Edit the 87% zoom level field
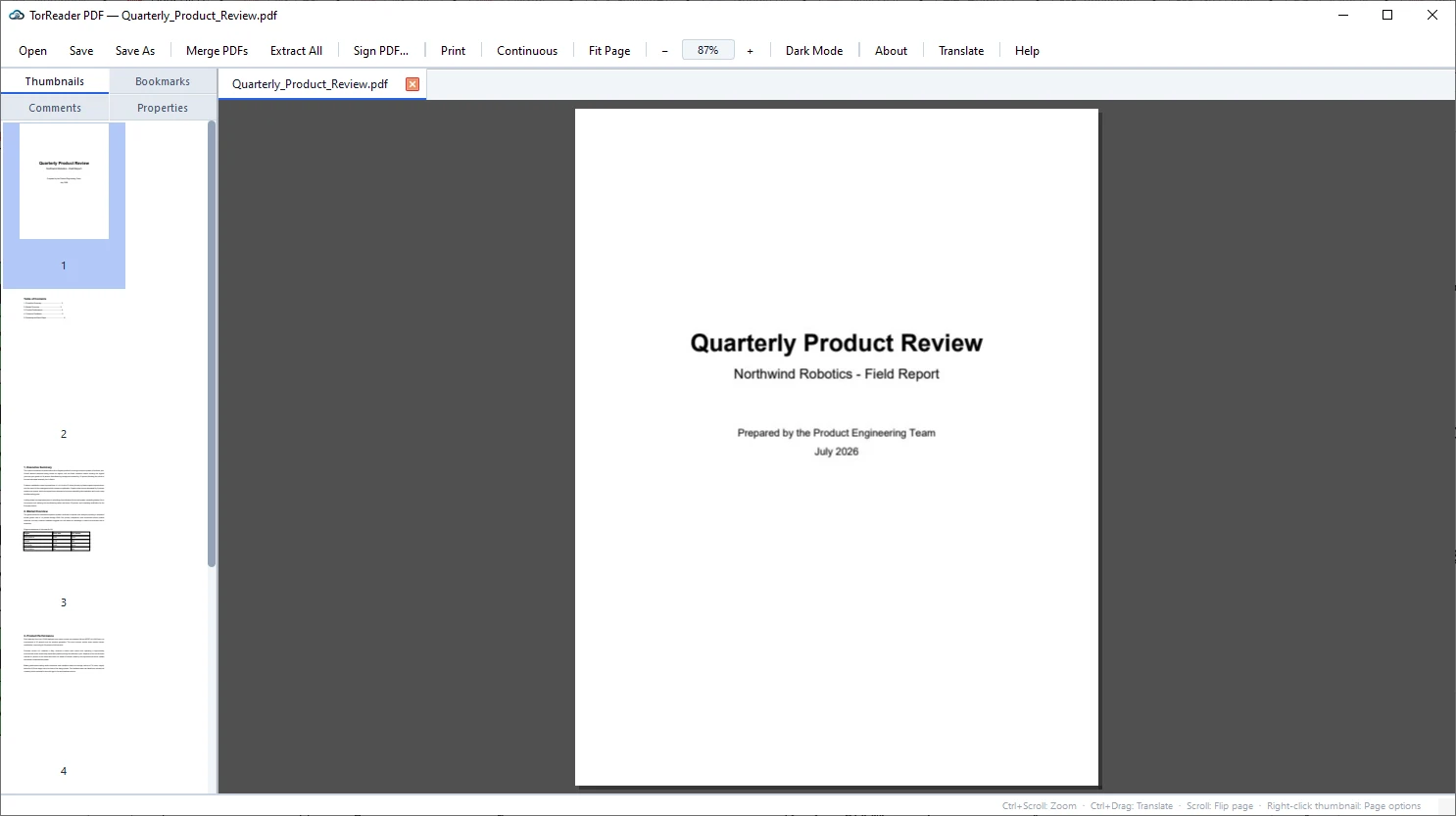The width and height of the screenshot is (1456, 816). pyautogui.click(x=708, y=50)
